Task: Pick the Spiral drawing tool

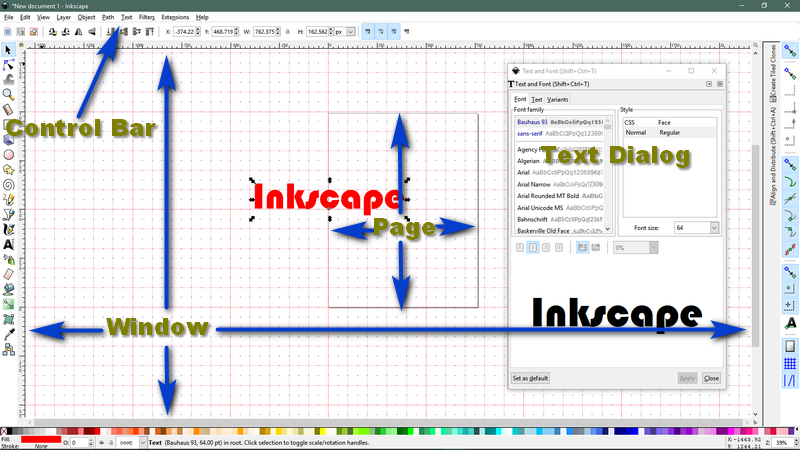Action: point(8,184)
